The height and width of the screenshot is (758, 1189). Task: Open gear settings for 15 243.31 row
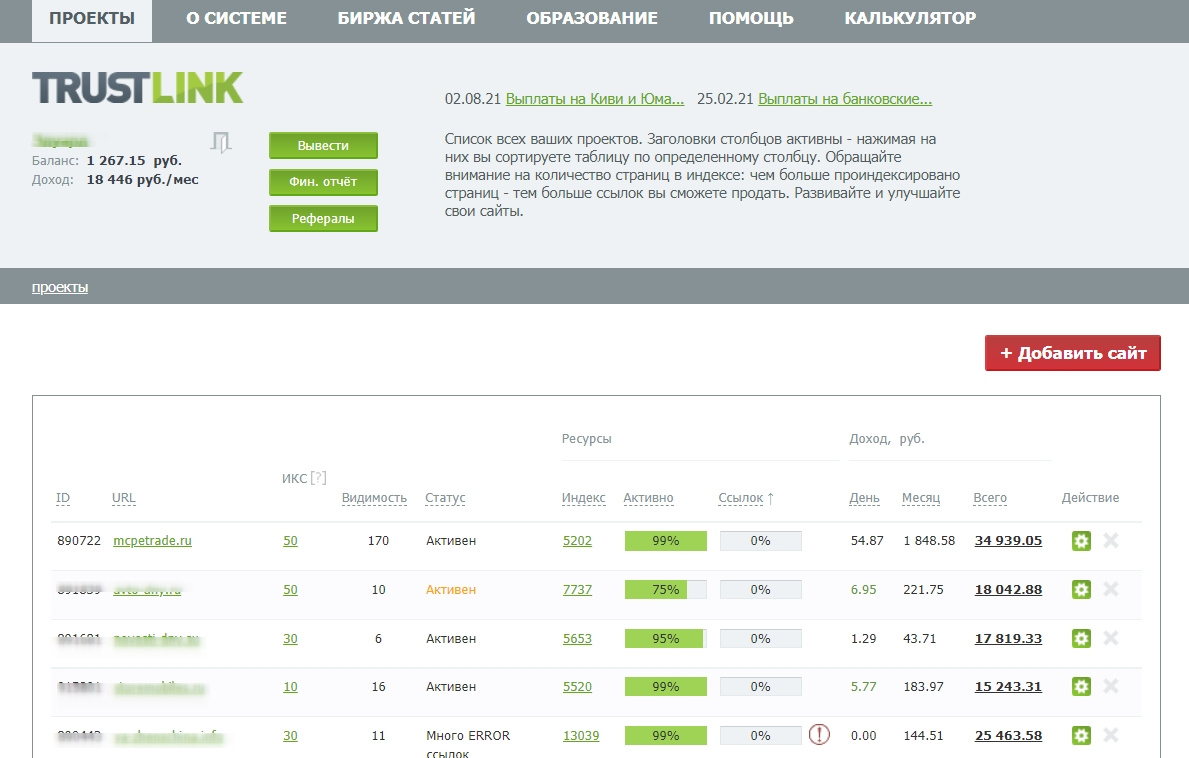click(1081, 687)
